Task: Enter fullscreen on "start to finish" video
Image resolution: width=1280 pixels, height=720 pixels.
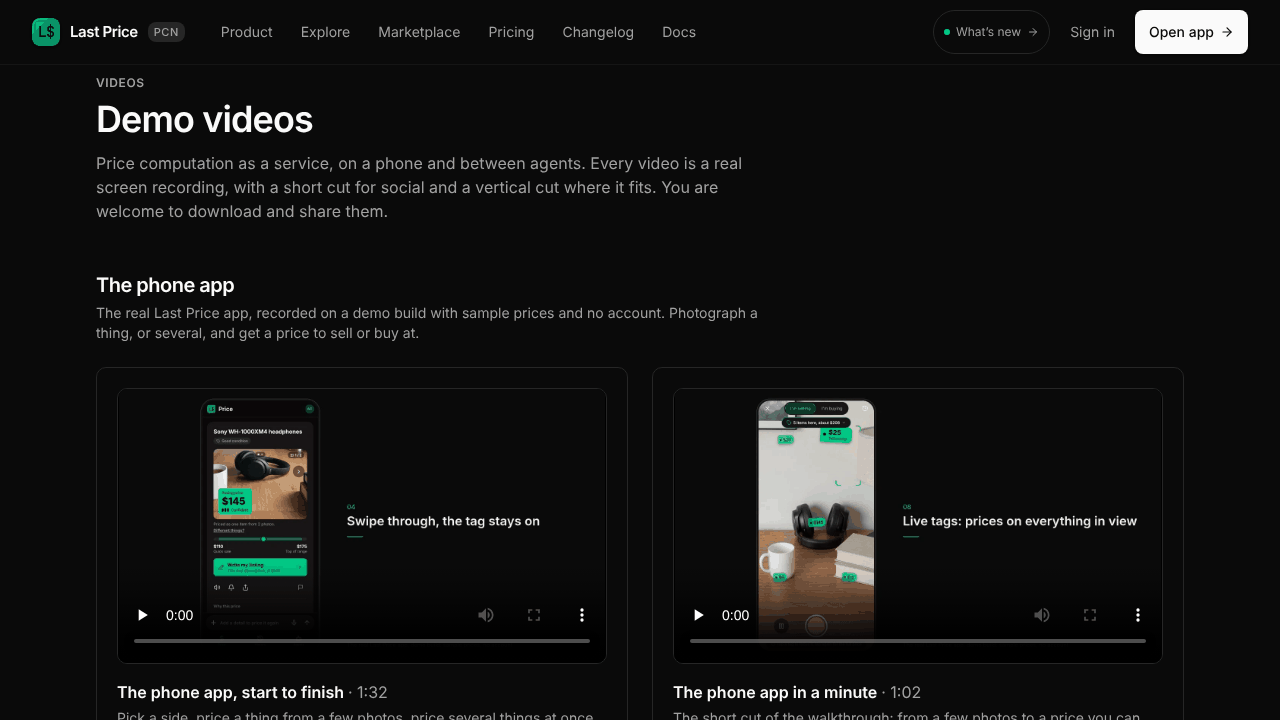Action: point(534,615)
